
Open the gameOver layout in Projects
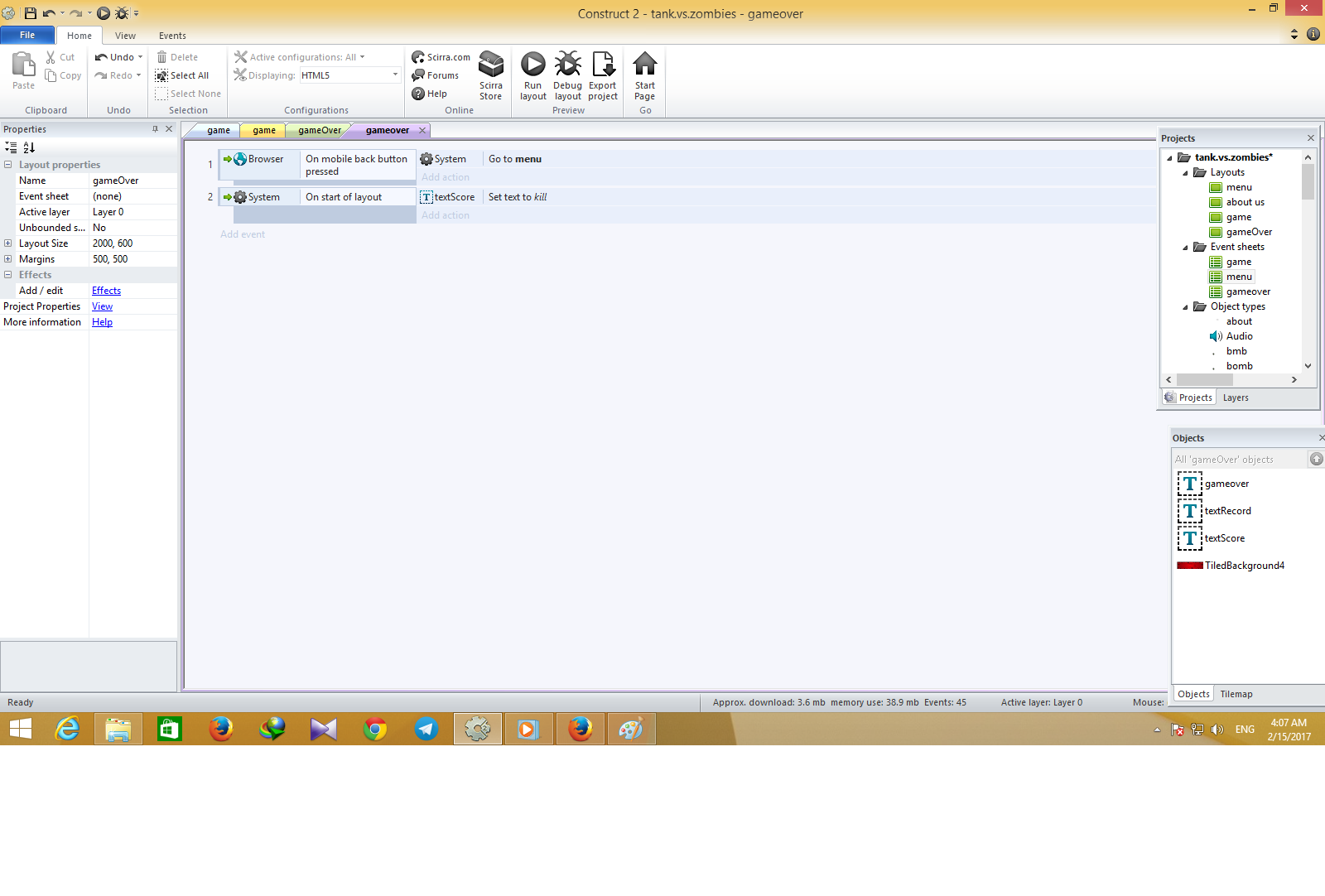pos(1241,232)
